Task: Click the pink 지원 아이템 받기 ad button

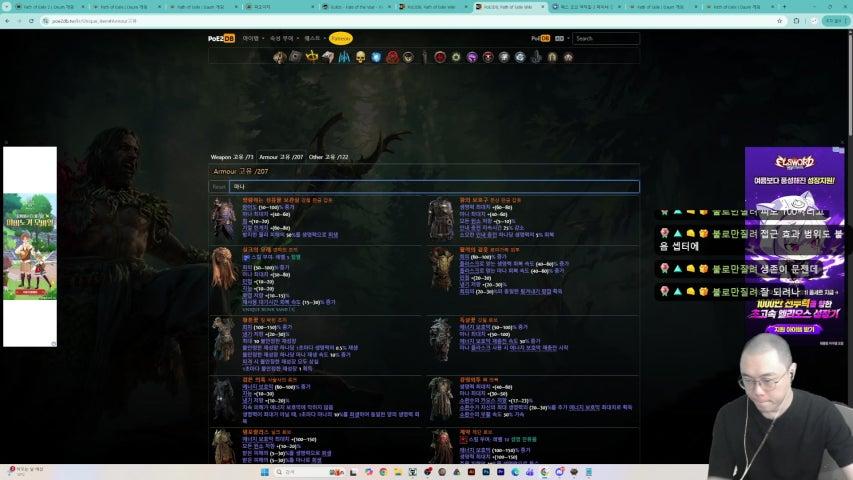Action: click(x=794, y=329)
